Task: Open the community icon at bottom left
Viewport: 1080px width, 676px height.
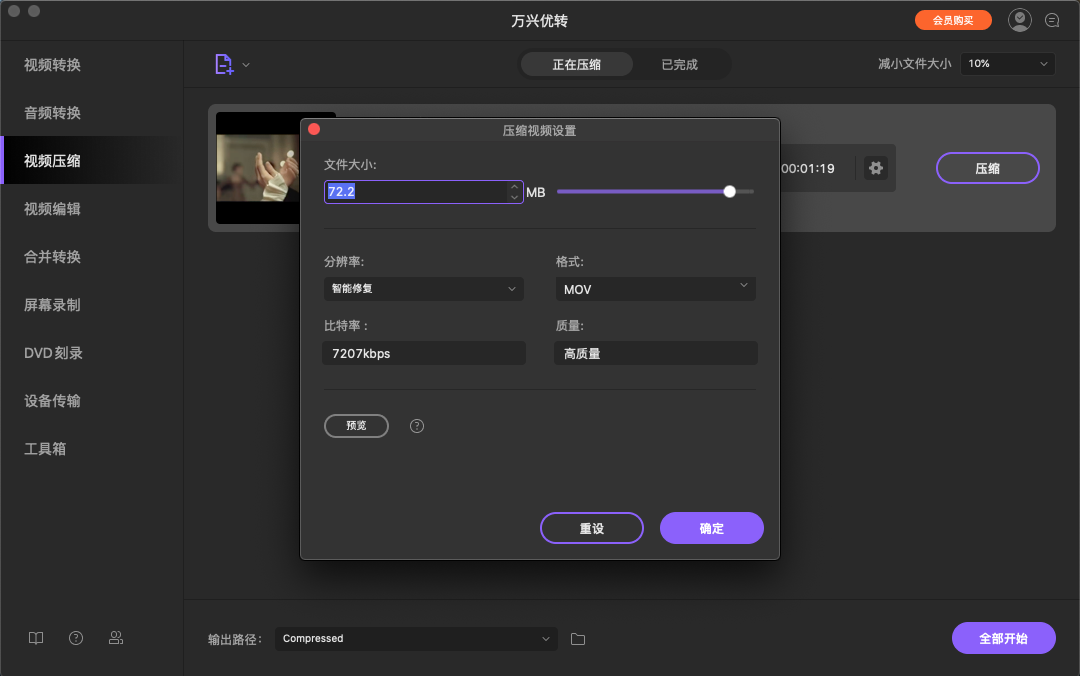Action: pos(116,638)
